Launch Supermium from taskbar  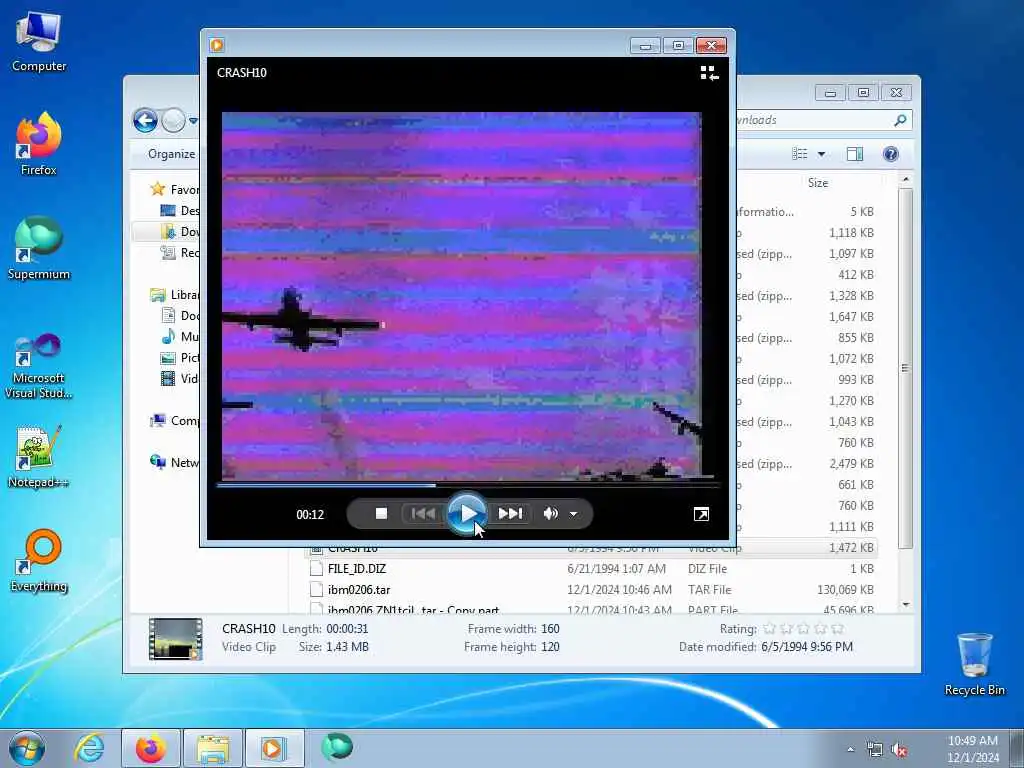coord(337,748)
